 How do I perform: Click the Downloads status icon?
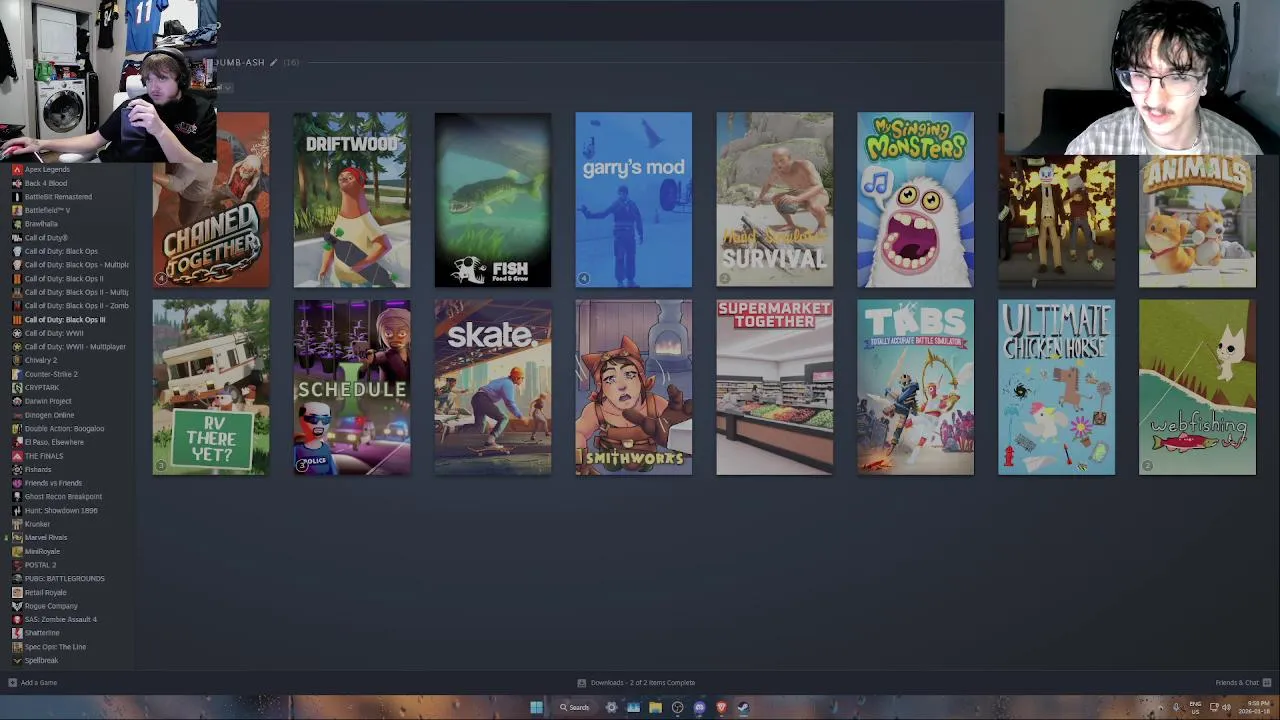point(581,682)
